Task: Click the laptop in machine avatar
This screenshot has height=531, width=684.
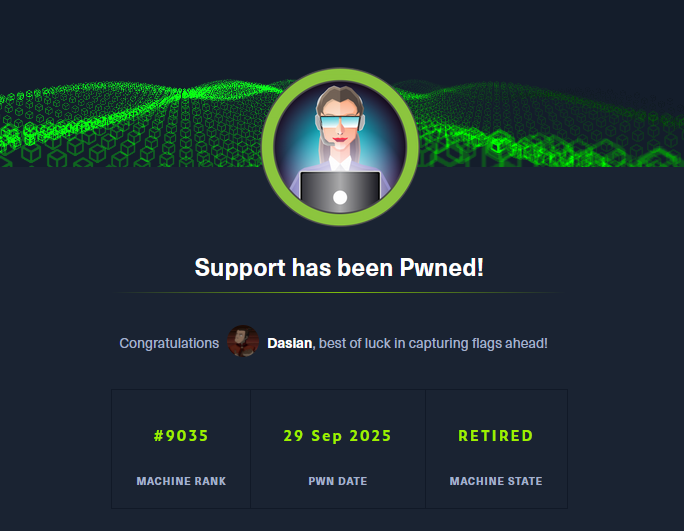Action: (x=340, y=192)
